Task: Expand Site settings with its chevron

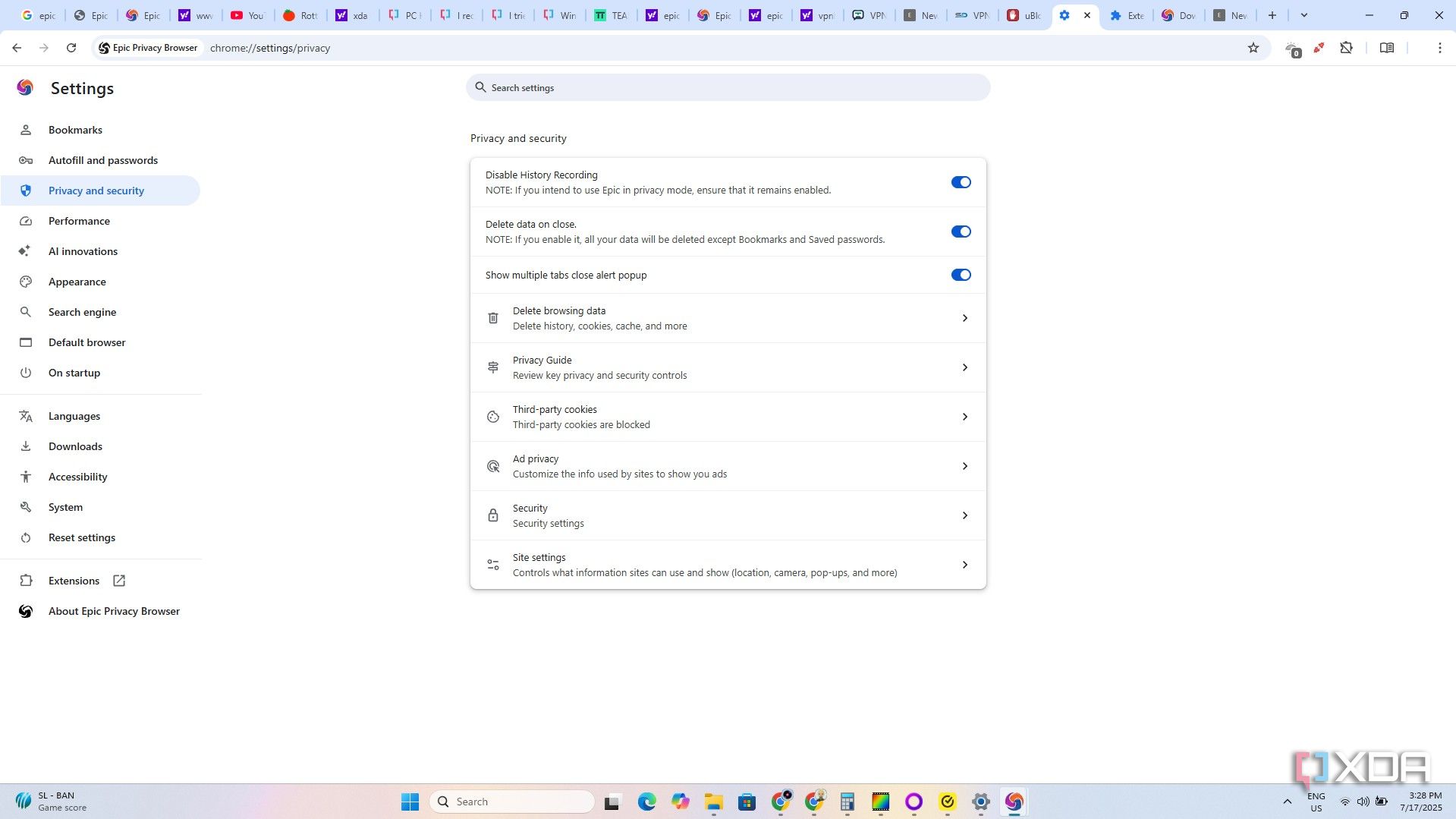Action: [965, 565]
